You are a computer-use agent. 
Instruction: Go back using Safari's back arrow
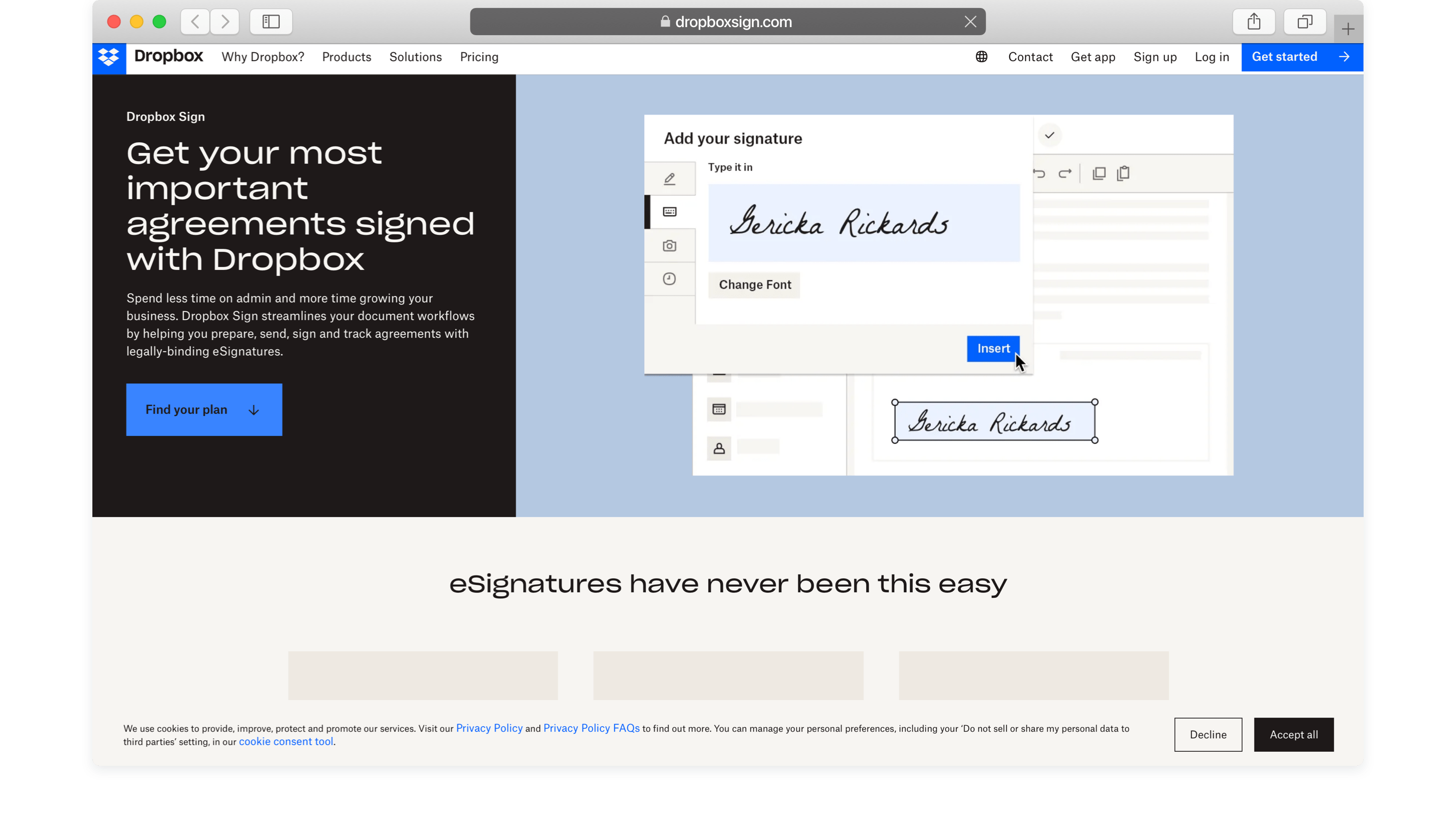195,22
